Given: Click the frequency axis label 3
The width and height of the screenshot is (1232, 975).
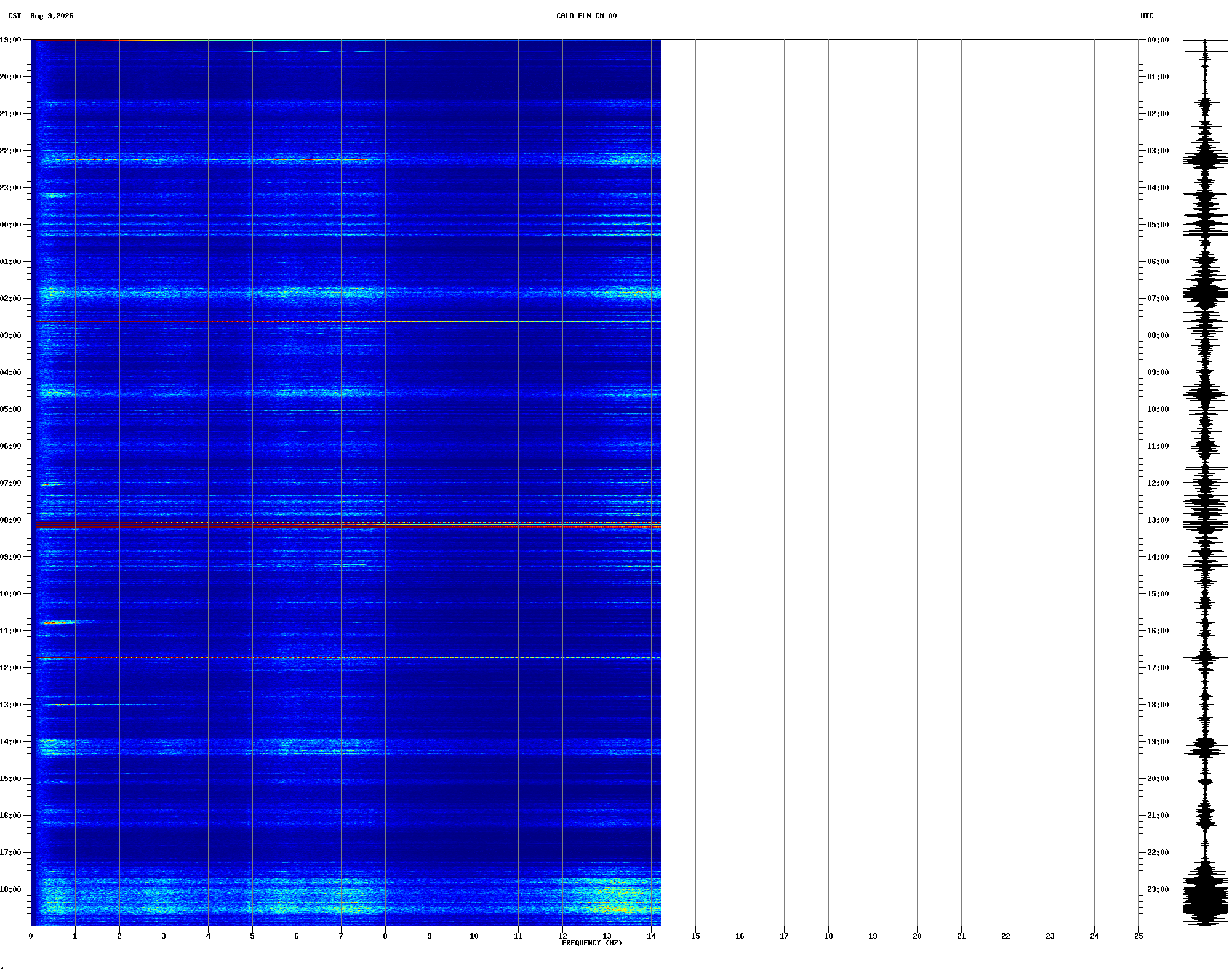Looking at the screenshot, I should click(164, 936).
